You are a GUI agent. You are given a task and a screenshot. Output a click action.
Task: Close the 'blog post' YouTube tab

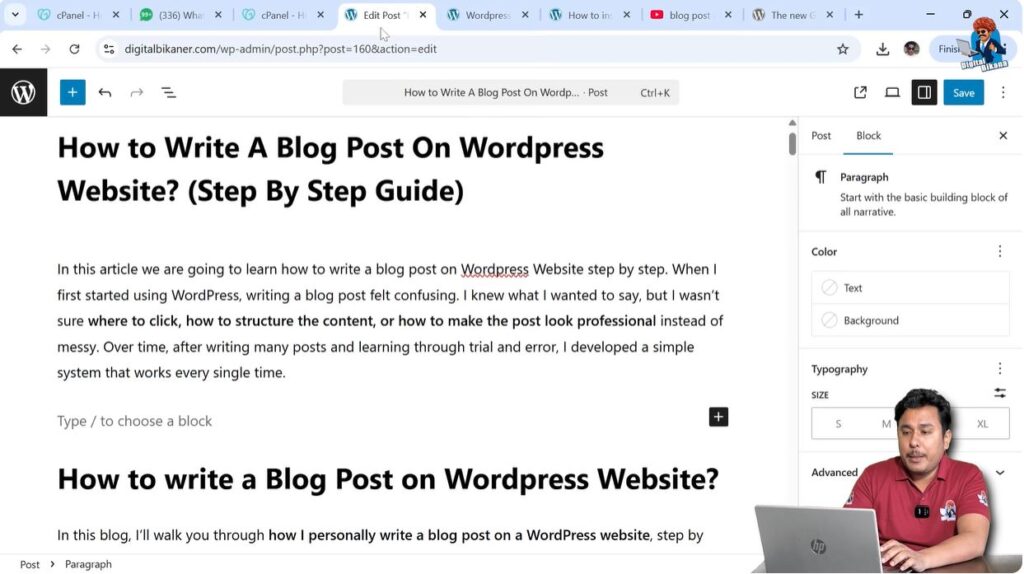pyautogui.click(x=728, y=14)
